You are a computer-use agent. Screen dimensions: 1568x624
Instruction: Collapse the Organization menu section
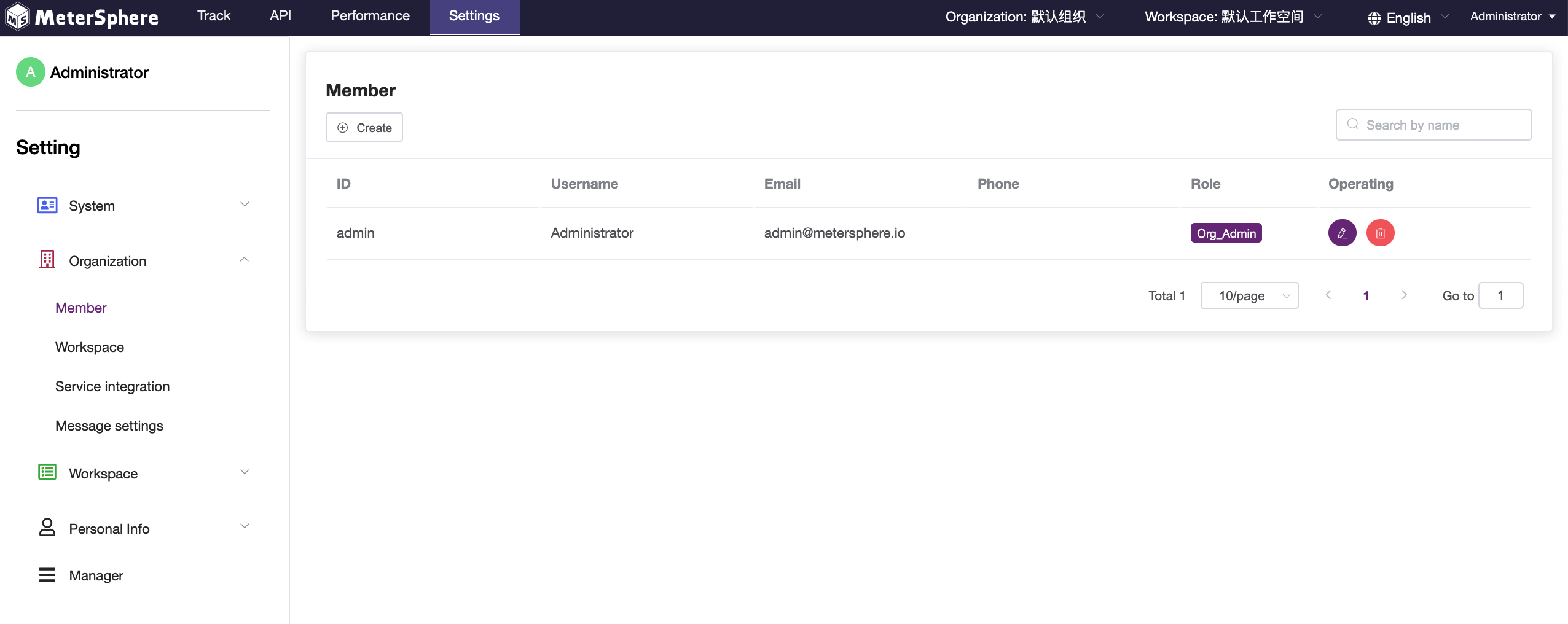tap(245, 260)
